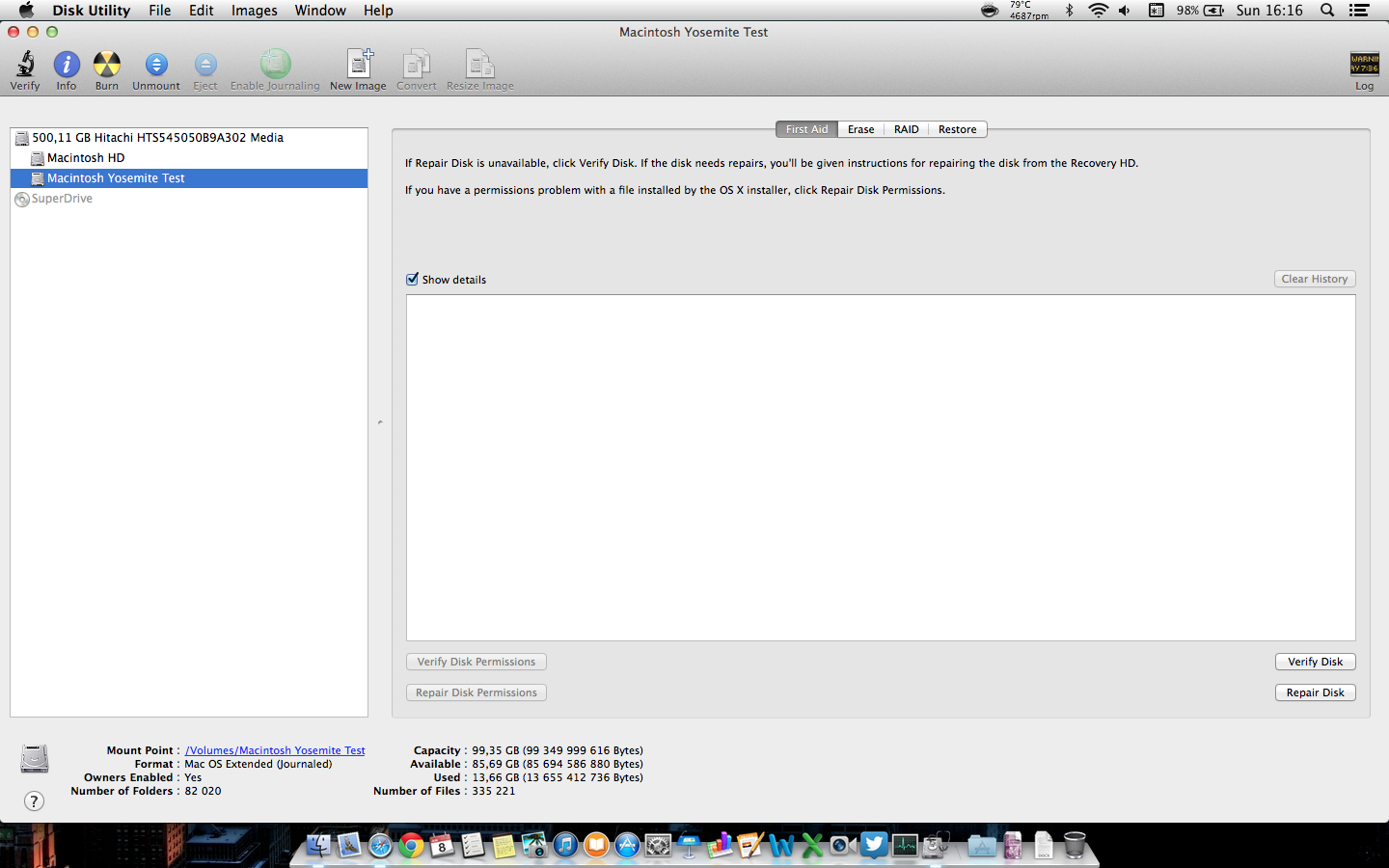The width and height of the screenshot is (1389, 868).
Task: Click inside the details log area
Action: point(881,468)
